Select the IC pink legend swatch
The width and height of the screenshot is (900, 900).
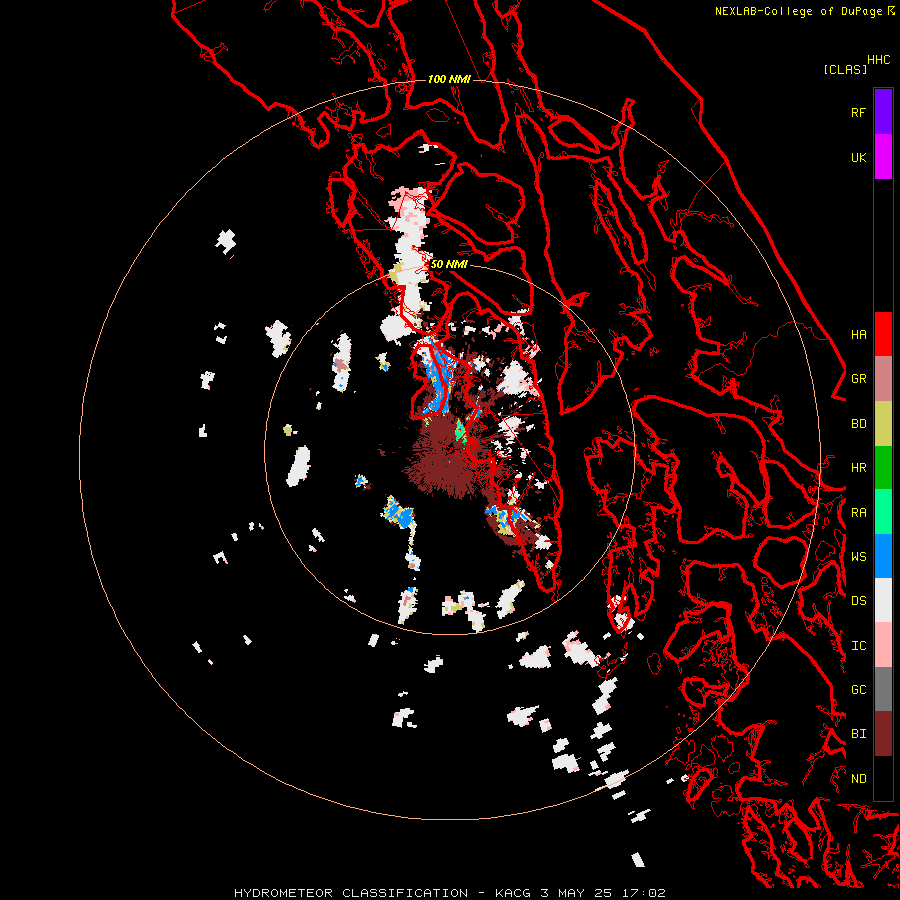(x=883, y=645)
